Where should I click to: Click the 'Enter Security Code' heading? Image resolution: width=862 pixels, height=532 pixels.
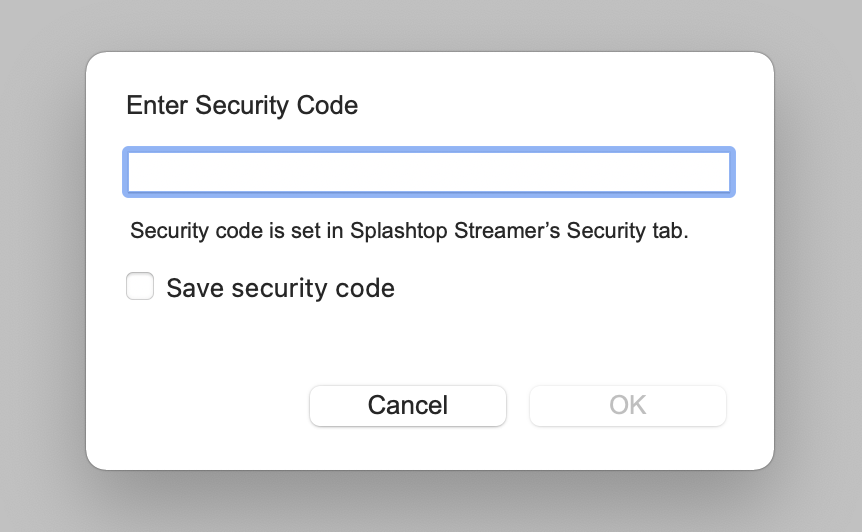click(242, 105)
